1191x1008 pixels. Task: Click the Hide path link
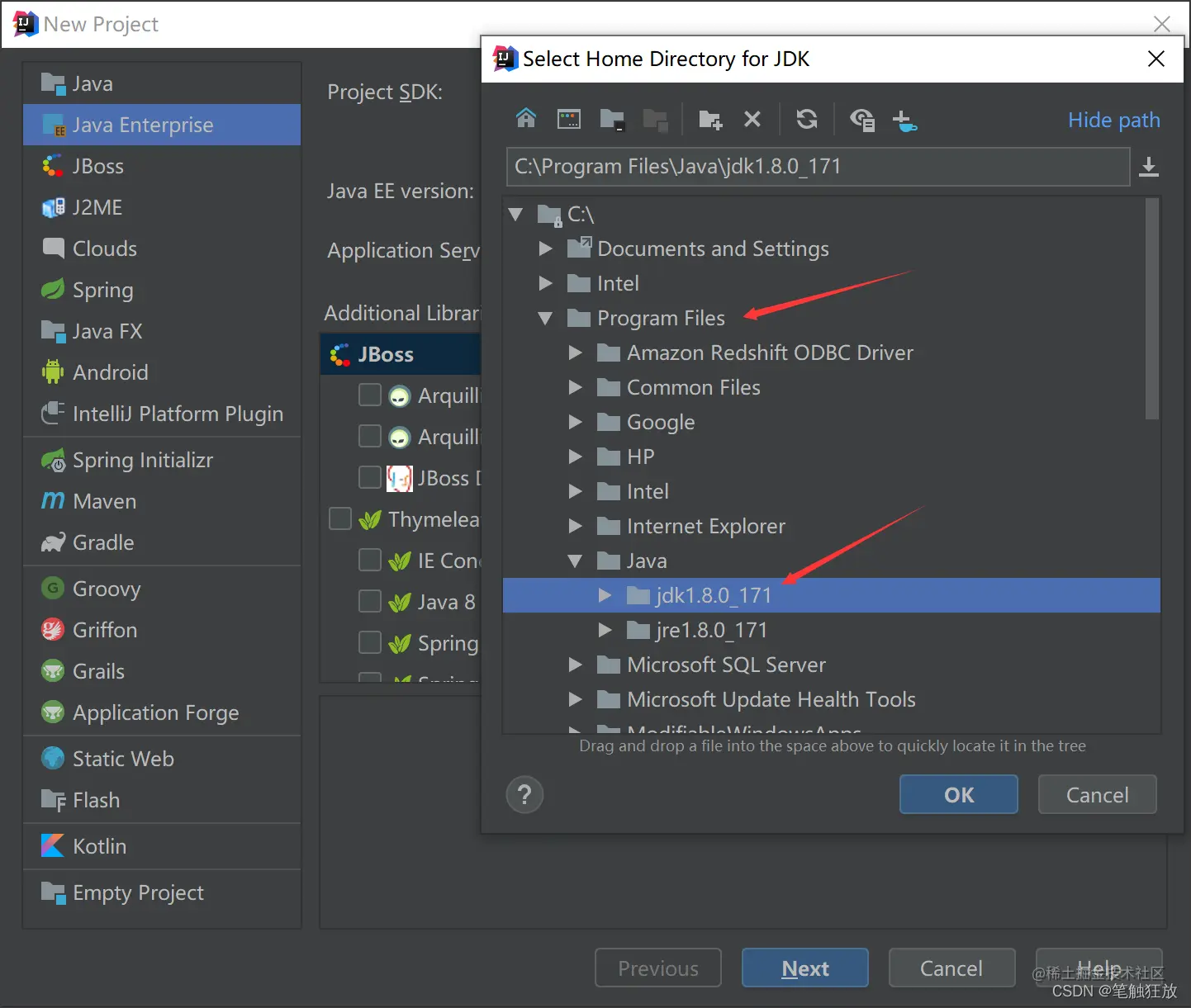pyautogui.click(x=1114, y=120)
